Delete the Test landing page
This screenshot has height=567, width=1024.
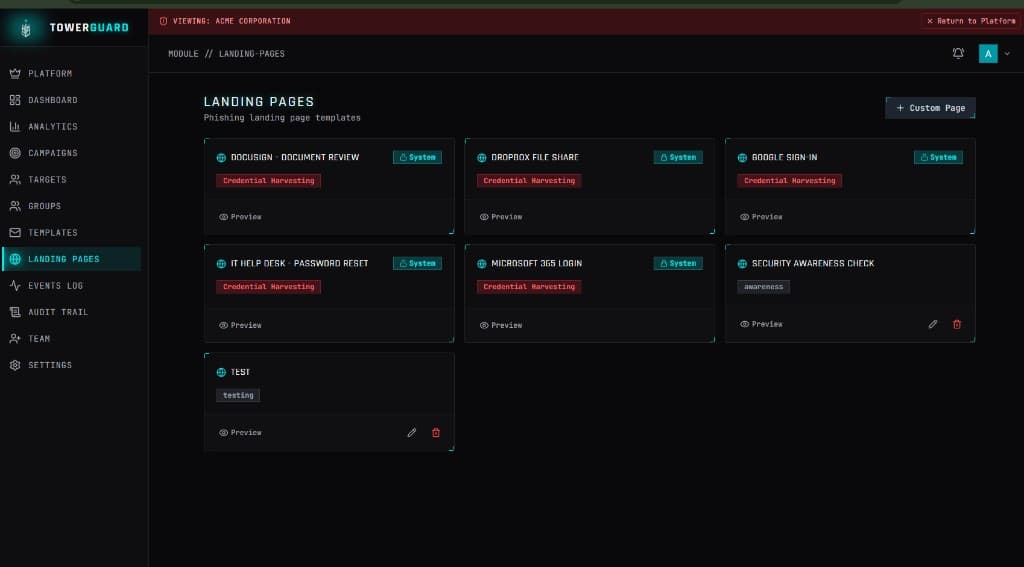click(436, 432)
